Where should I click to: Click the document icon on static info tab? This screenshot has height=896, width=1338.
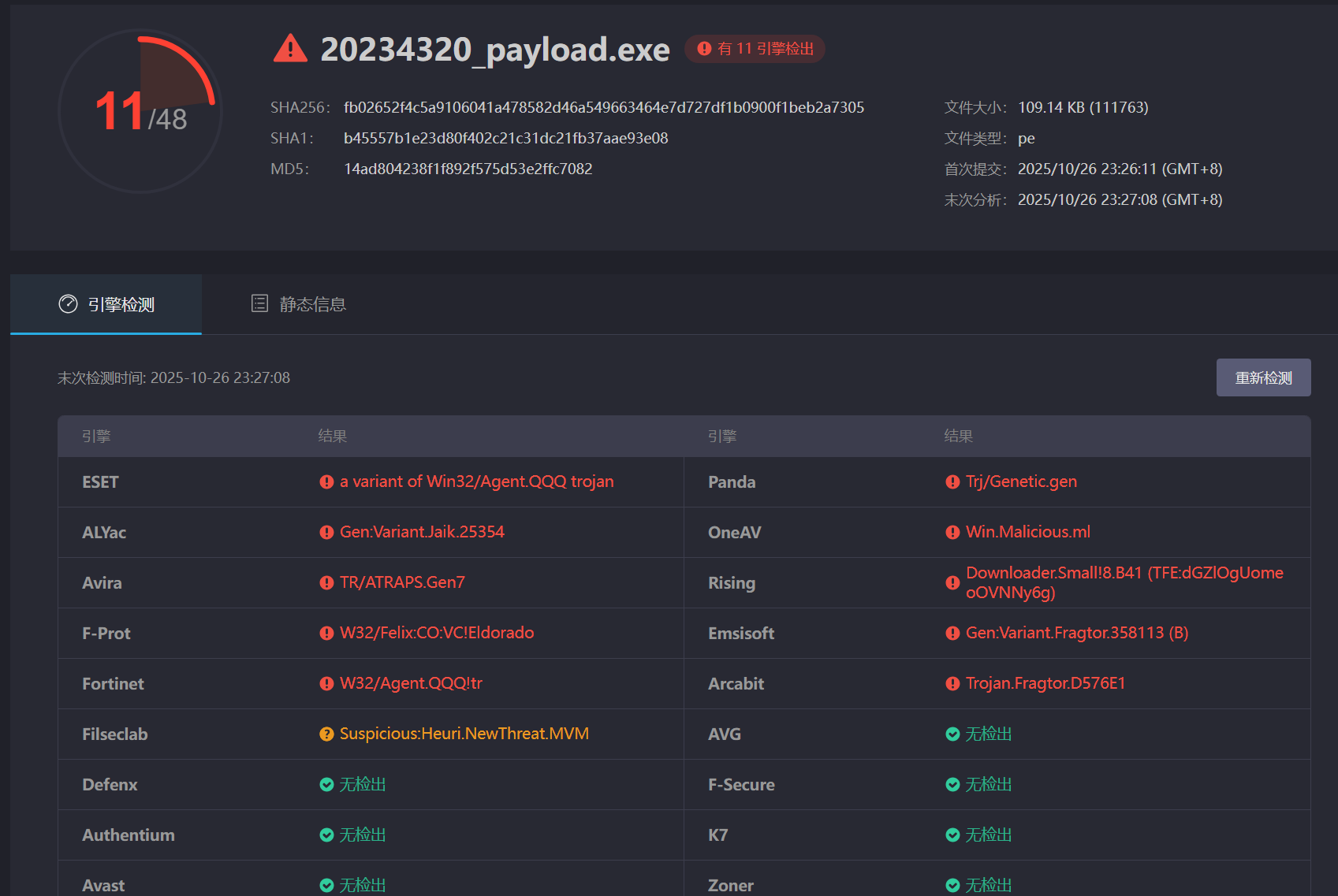(259, 303)
